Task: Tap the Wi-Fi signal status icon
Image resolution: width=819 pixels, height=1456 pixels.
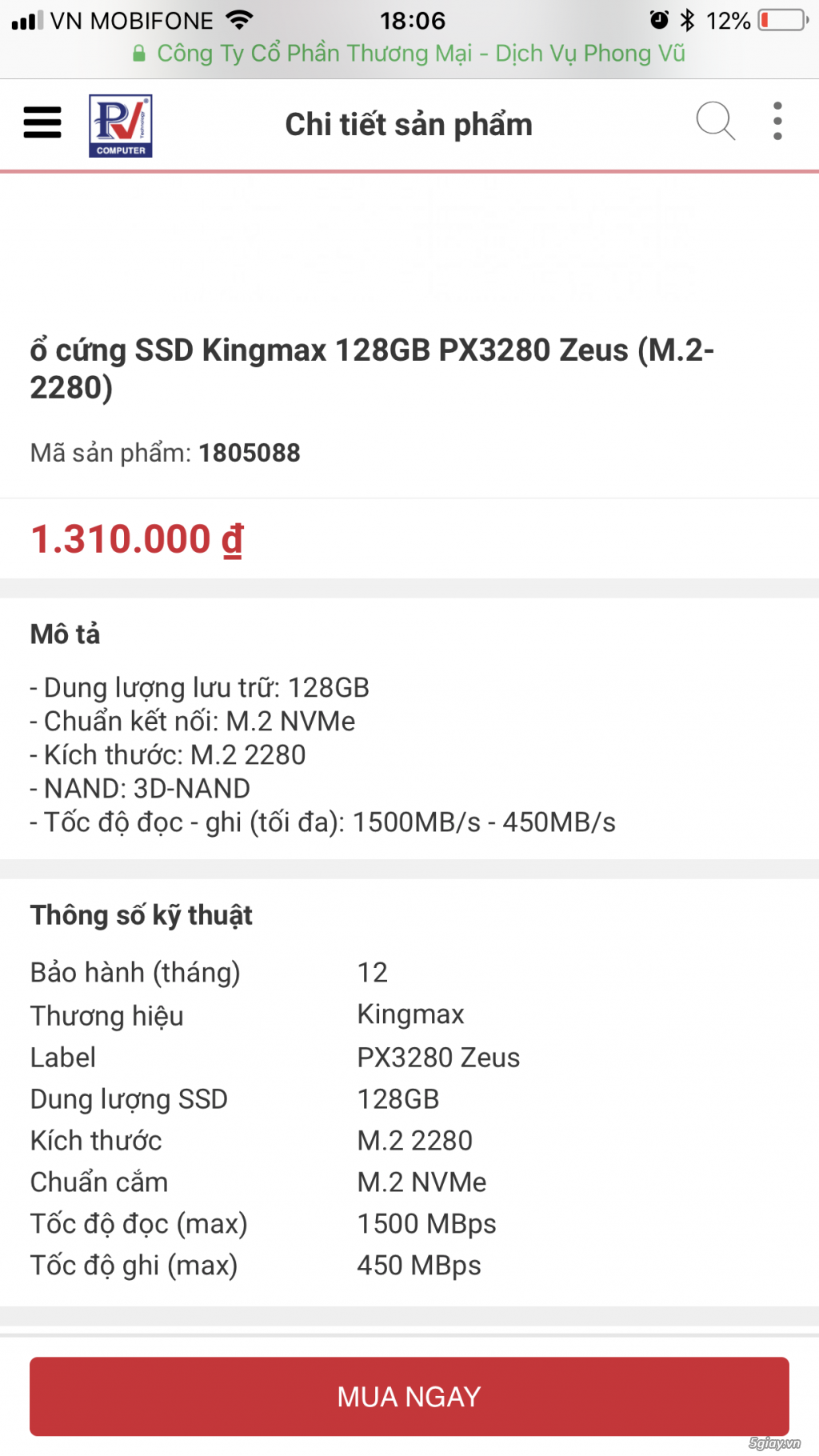Action: click(239, 20)
